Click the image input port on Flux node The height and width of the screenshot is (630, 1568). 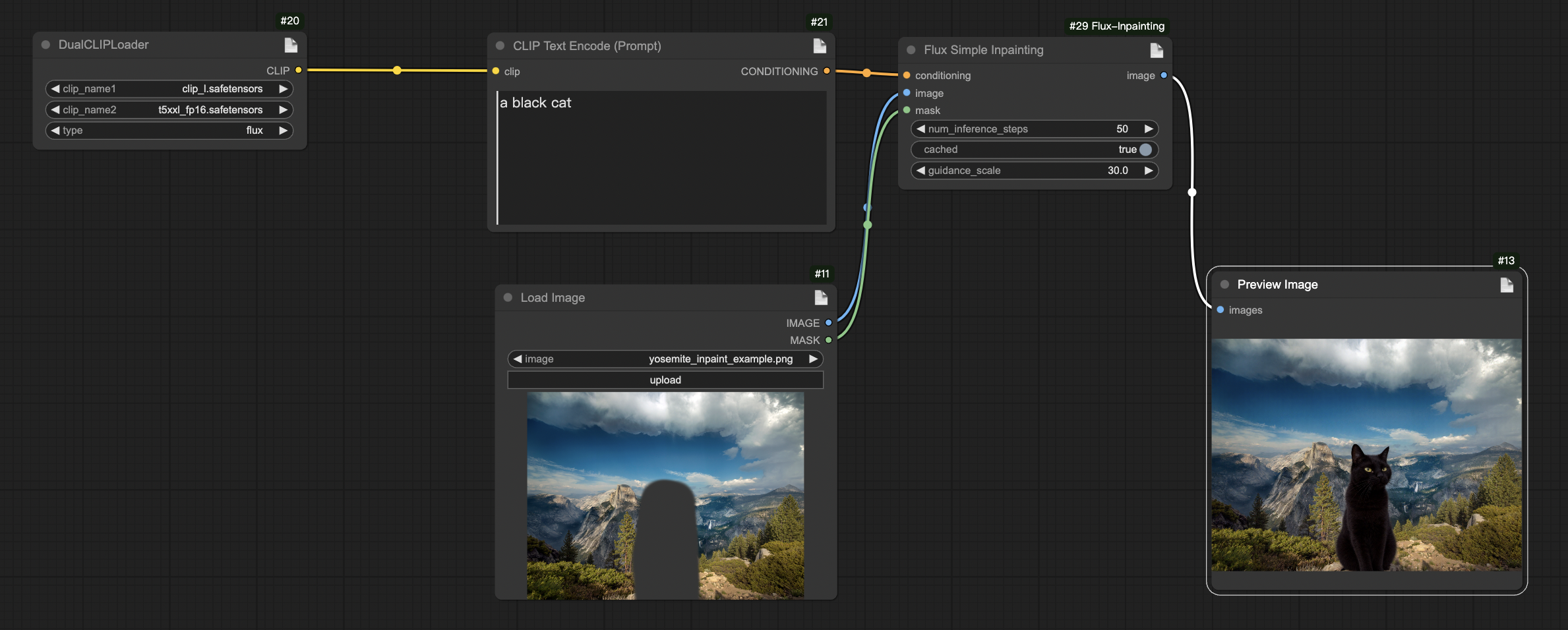907,93
